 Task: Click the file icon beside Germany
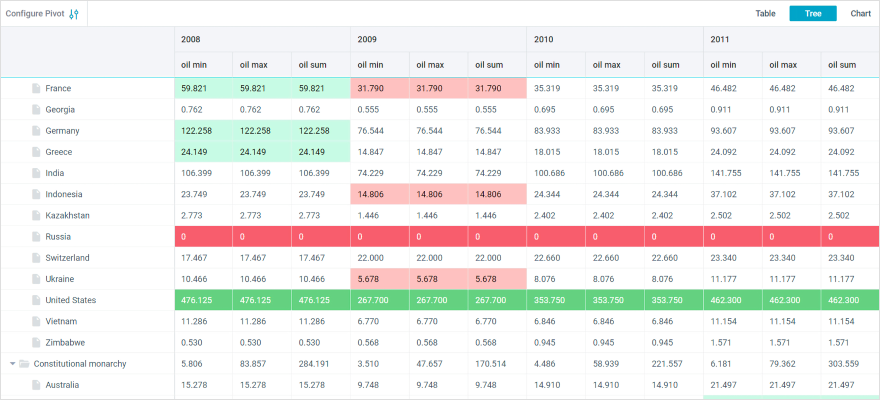[36, 131]
